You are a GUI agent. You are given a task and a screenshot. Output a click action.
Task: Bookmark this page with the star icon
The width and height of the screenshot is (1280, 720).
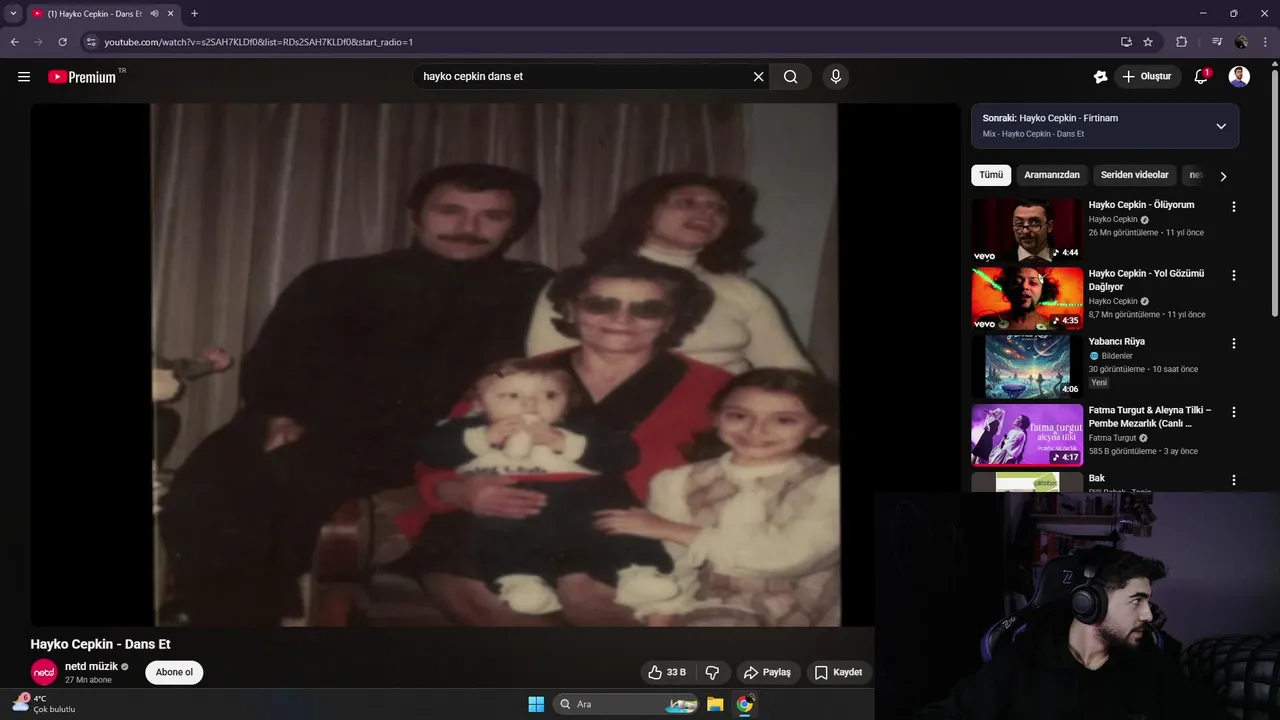[x=1148, y=42]
